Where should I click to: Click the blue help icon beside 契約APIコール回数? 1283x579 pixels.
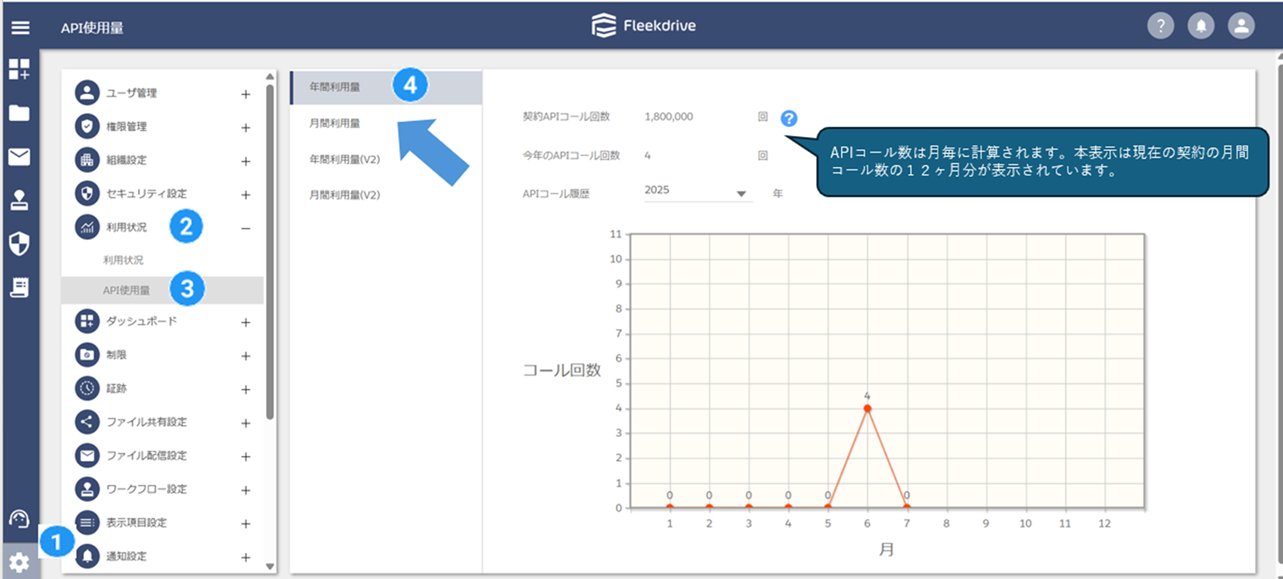789,118
